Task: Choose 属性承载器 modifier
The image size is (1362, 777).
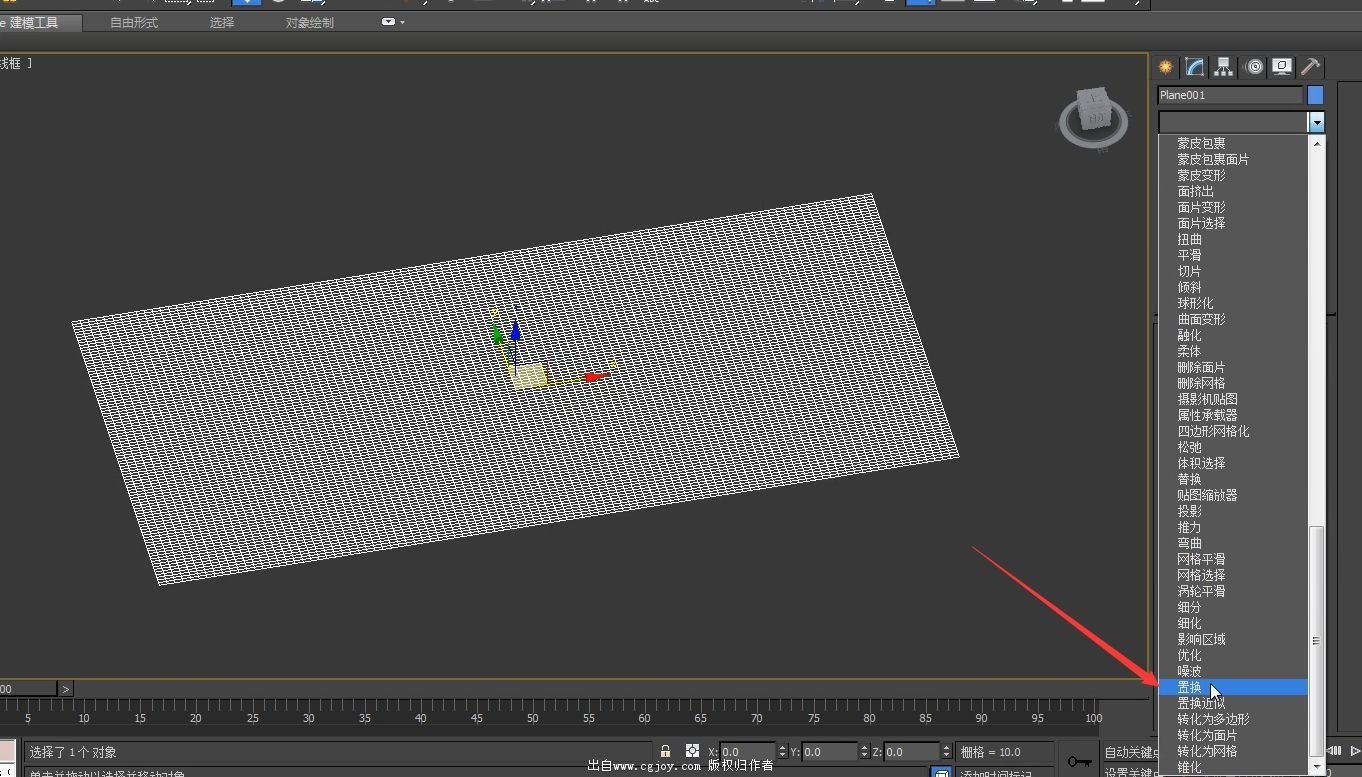Action: pos(1234,415)
